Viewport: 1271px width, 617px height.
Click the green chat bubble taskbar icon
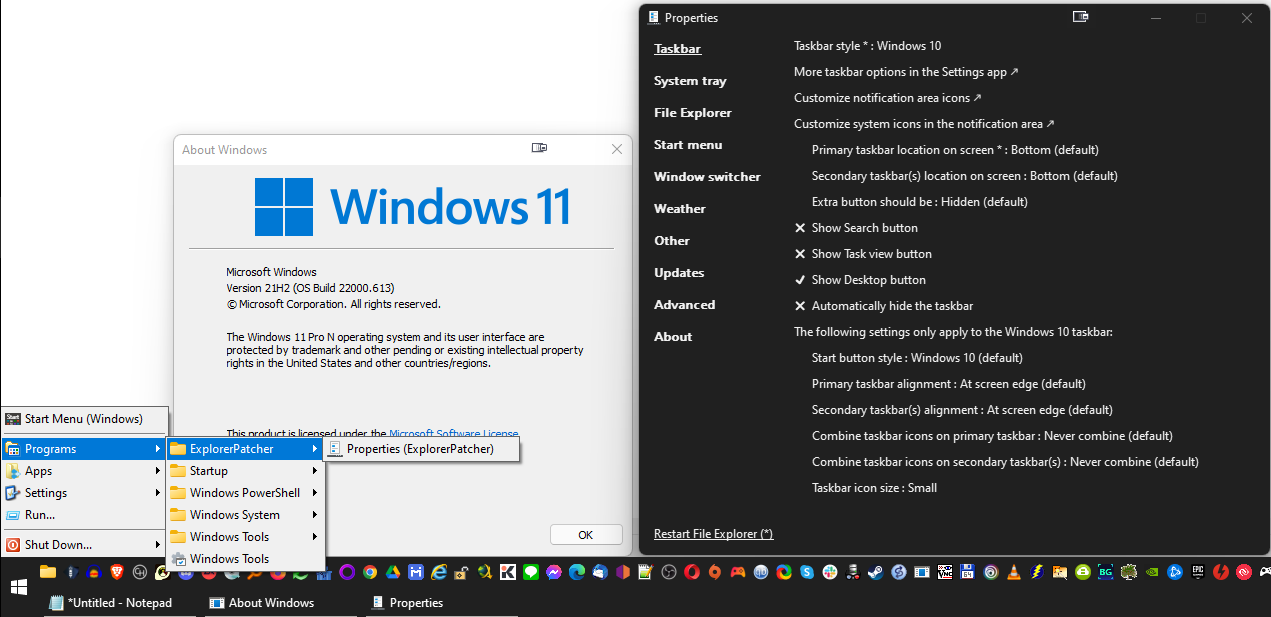[x=530, y=572]
